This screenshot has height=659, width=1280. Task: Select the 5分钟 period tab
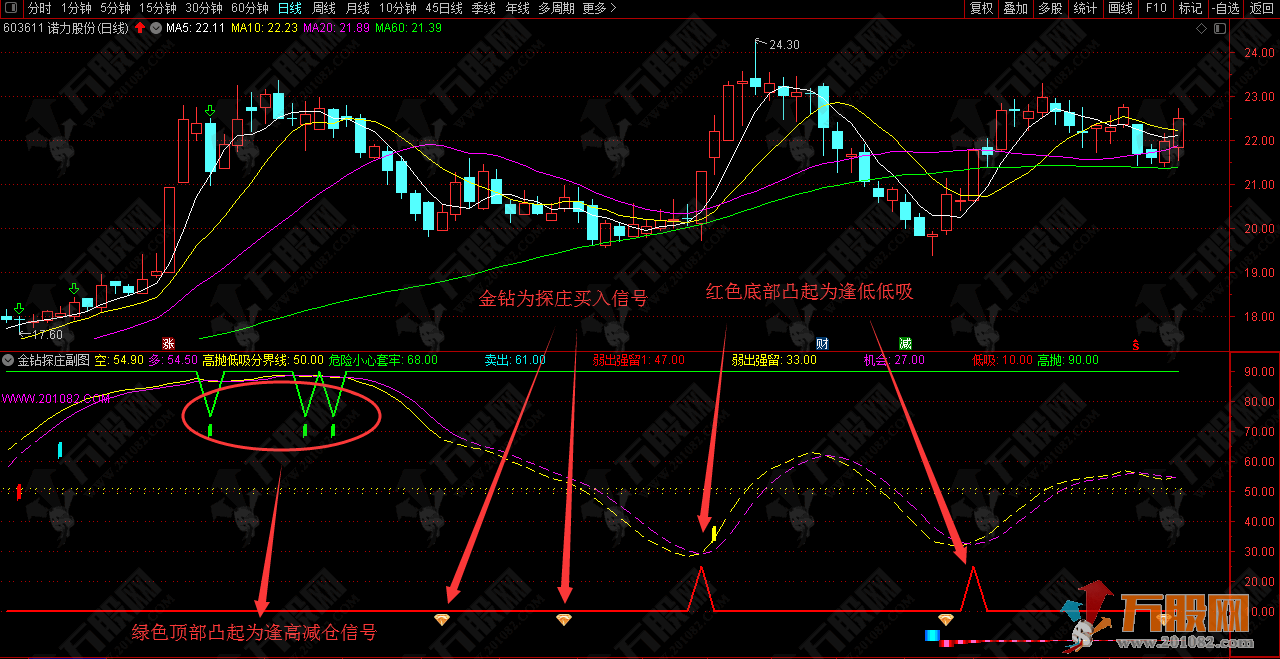[x=115, y=8]
